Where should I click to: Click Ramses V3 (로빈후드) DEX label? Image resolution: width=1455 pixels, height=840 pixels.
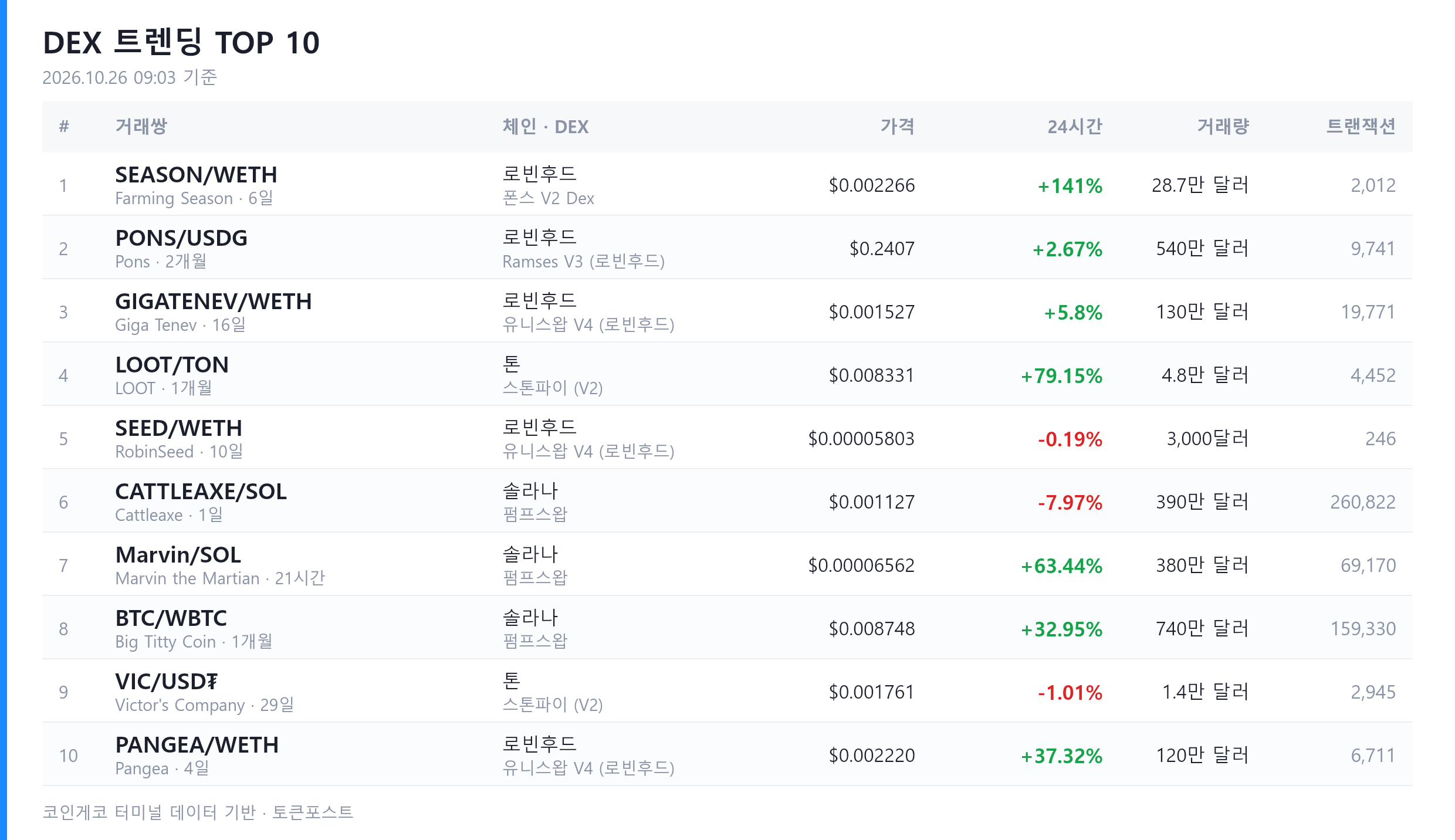click(584, 262)
